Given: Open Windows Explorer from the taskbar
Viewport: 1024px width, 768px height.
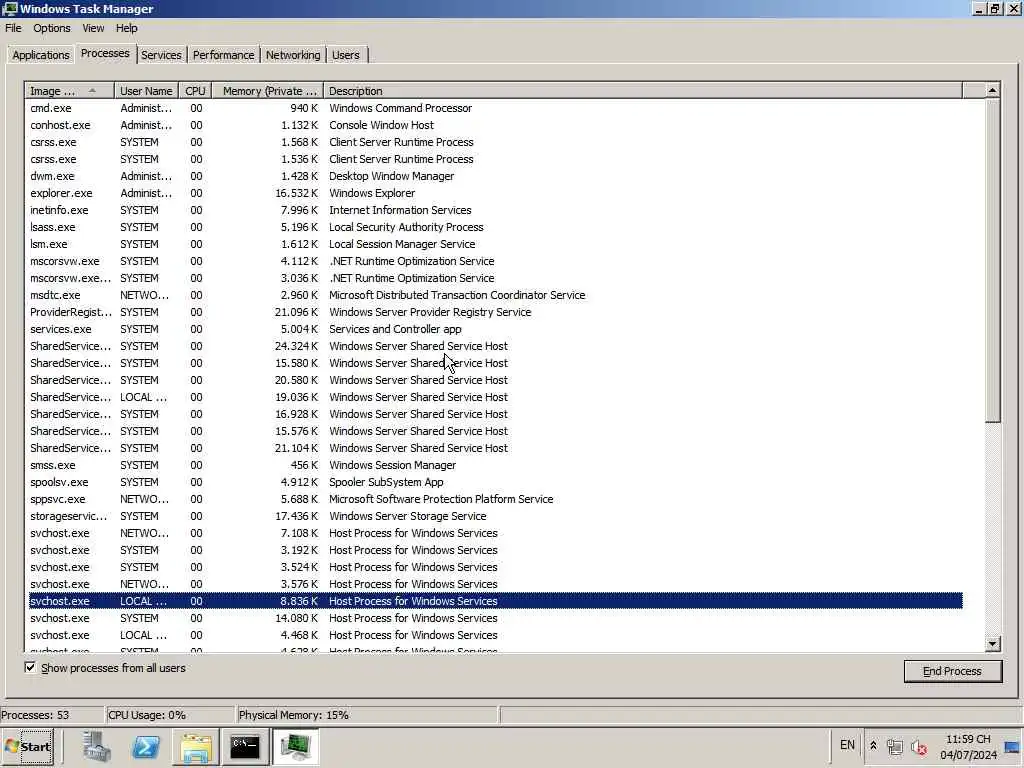Looking at the screenshot, I should (x=195, y=746).
